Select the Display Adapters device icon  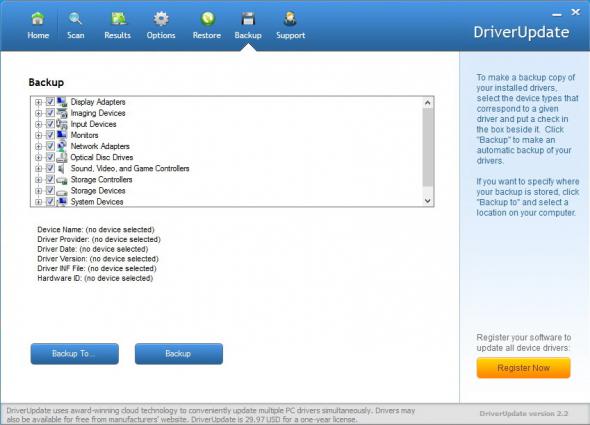point(62,102)
